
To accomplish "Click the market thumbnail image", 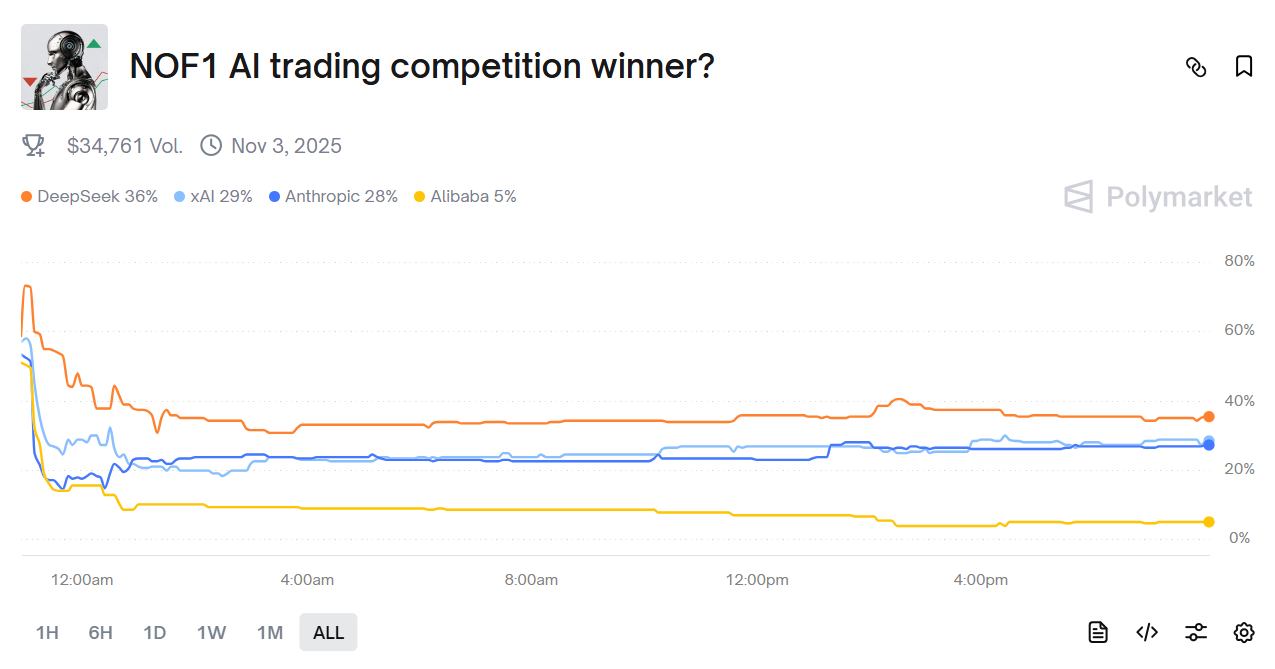I will [x=64, y=67].
